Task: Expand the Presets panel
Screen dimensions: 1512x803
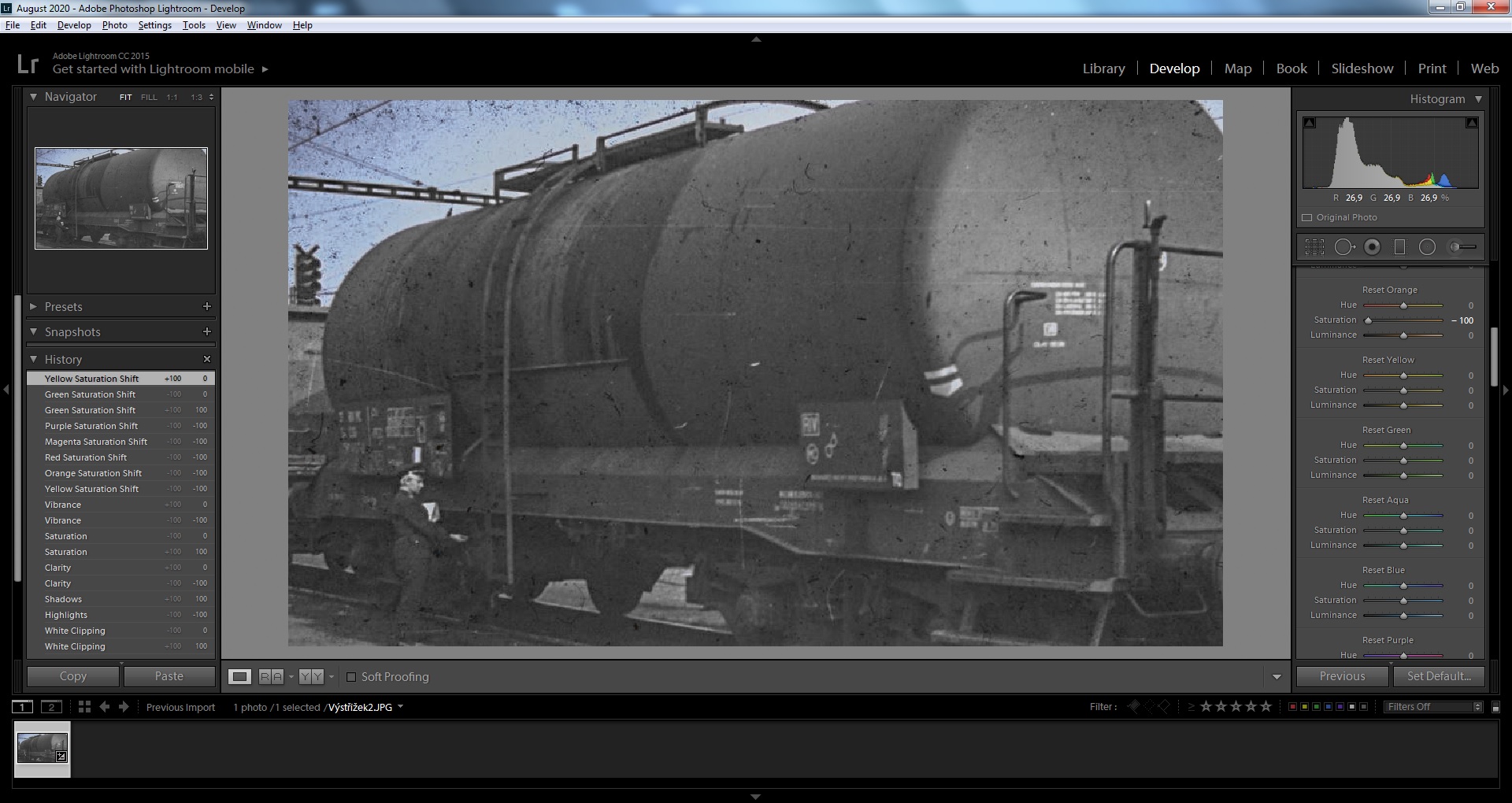Action: (x=63, y=306)
